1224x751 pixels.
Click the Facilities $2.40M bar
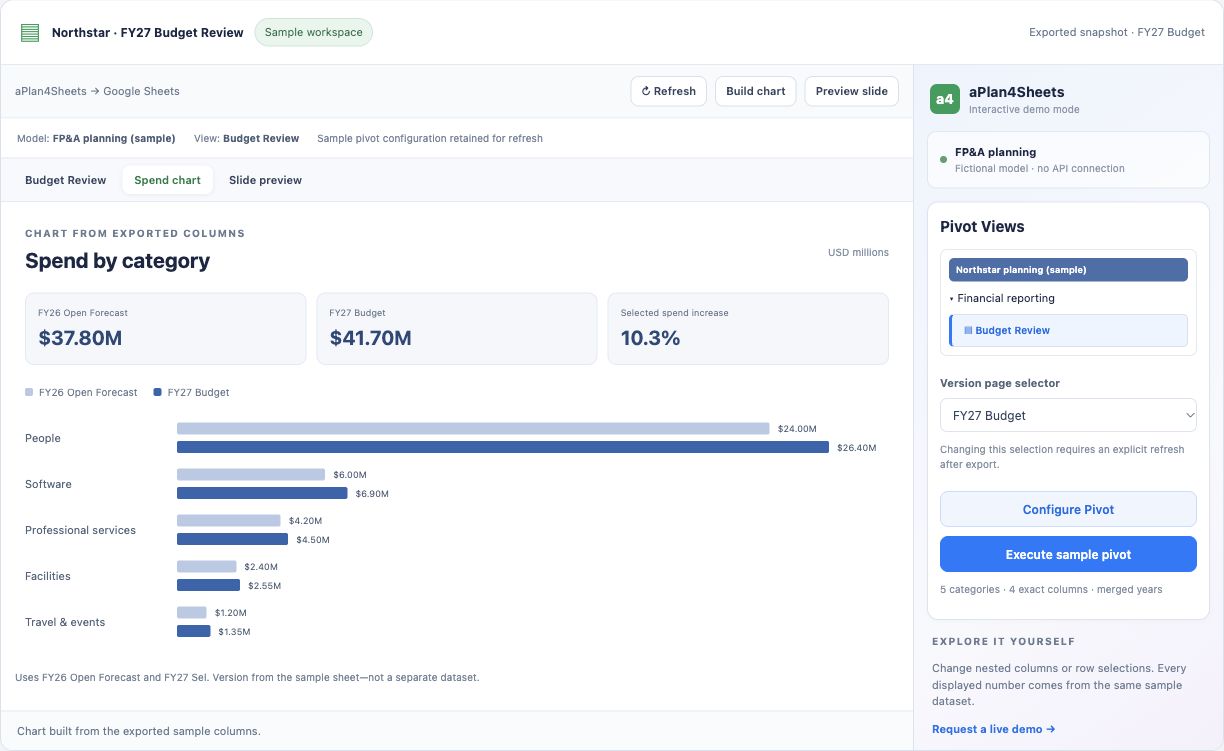tap(207, 566)
